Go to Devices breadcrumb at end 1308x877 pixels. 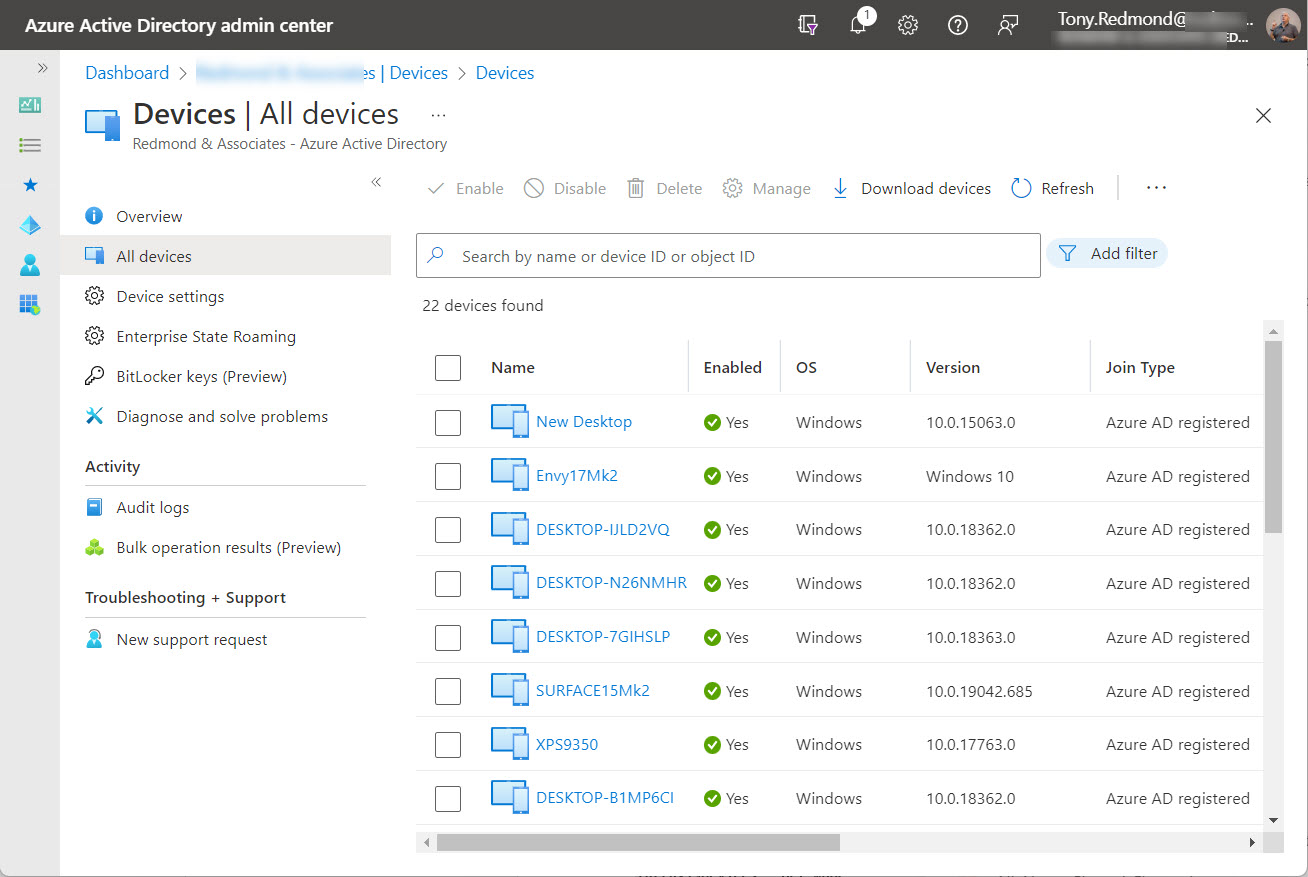pyautogui.click(x=505, y=73)
